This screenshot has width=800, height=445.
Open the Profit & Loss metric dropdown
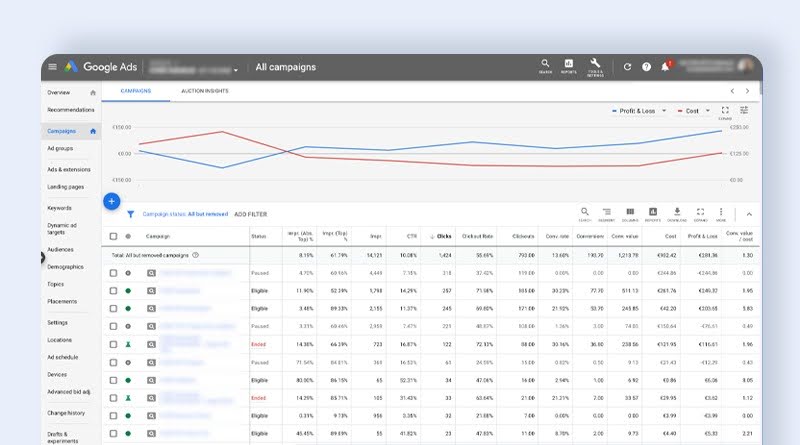coord(664,111)
